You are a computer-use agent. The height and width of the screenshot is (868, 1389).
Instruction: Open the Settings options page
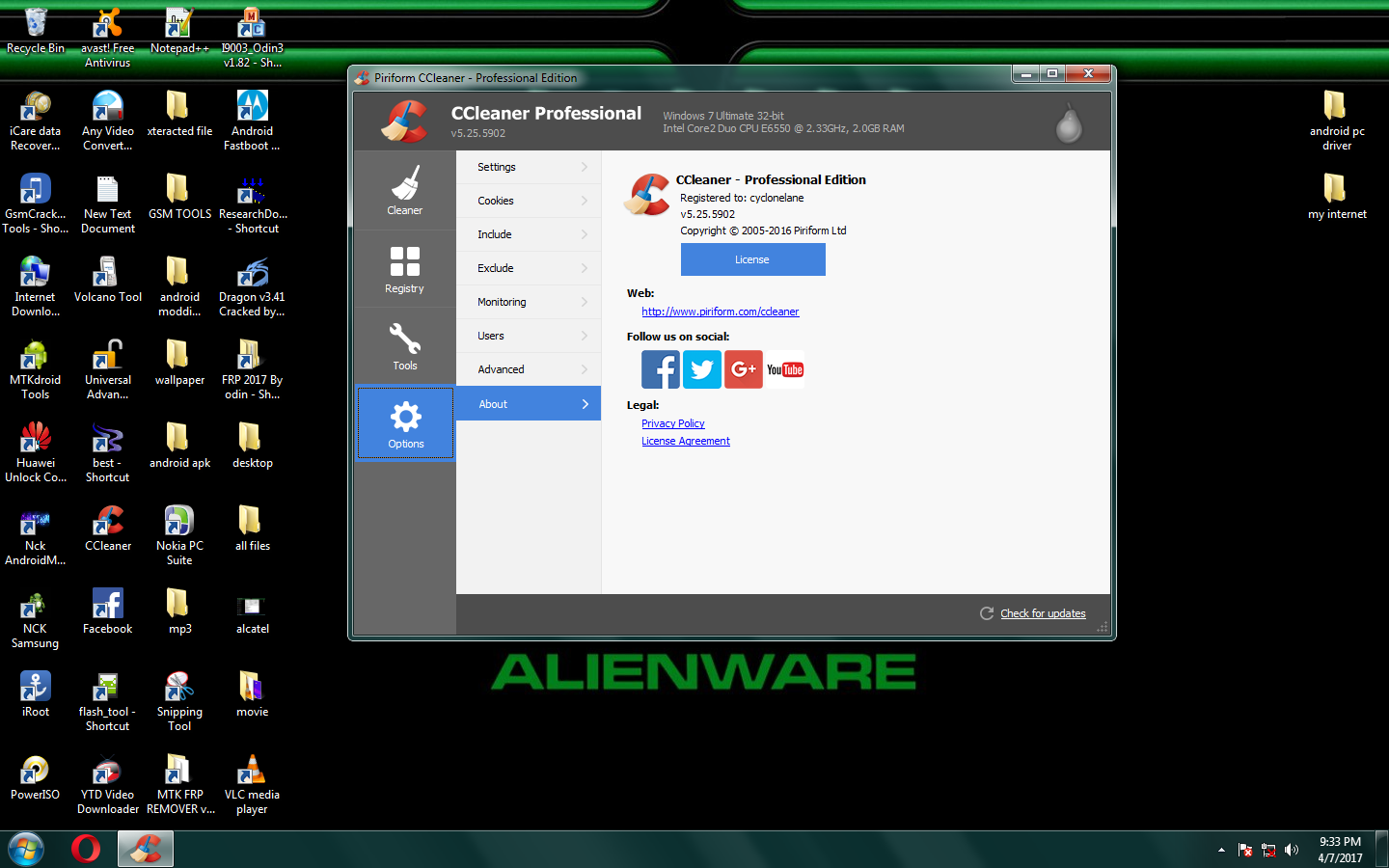[529, 167]
